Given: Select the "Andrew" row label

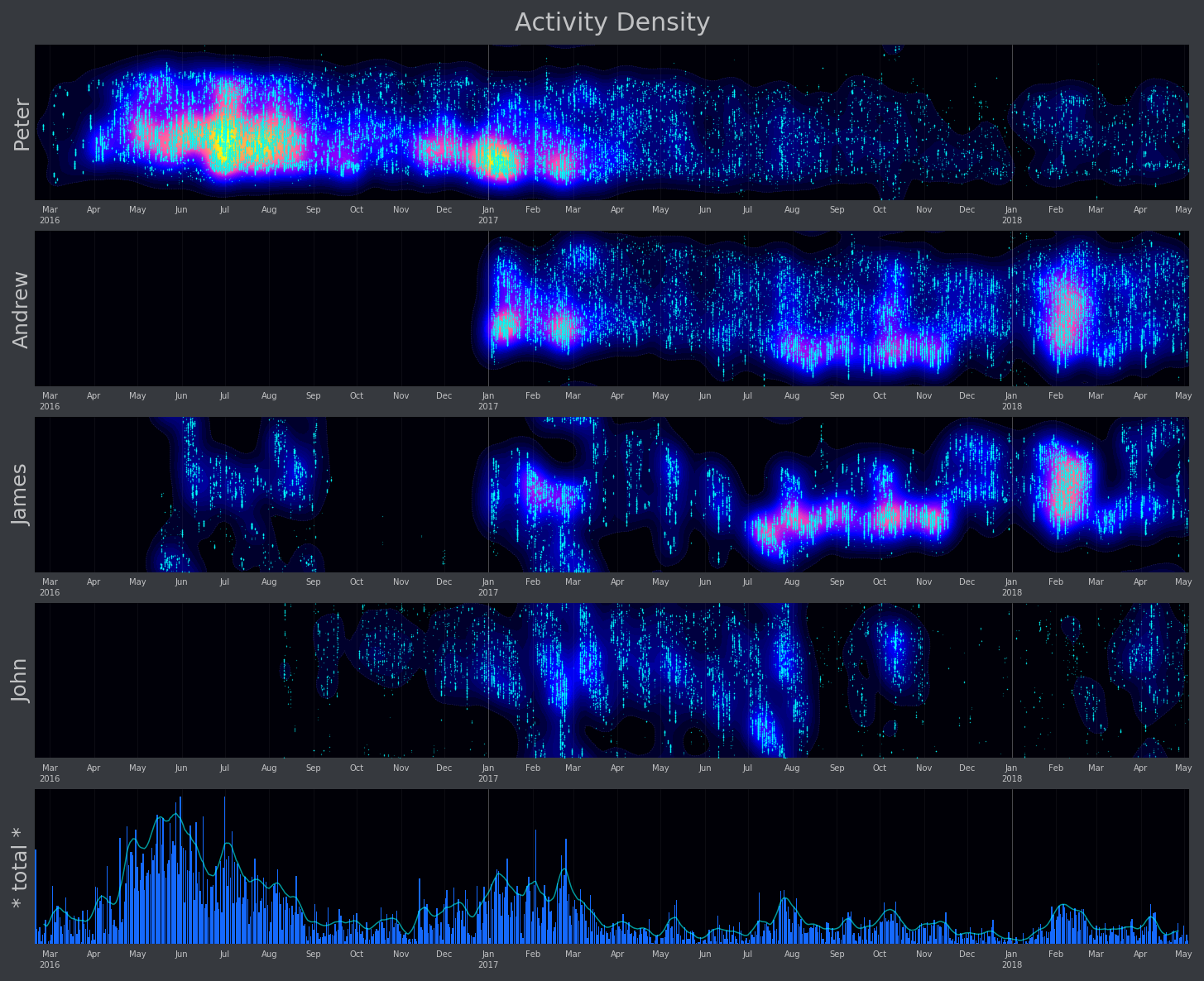Looking at the screenshot, I should [x=22, y=309].
